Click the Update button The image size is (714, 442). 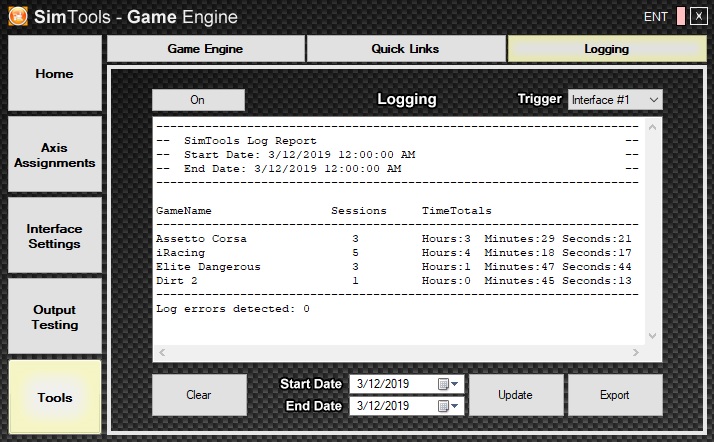tap(516, 395)
